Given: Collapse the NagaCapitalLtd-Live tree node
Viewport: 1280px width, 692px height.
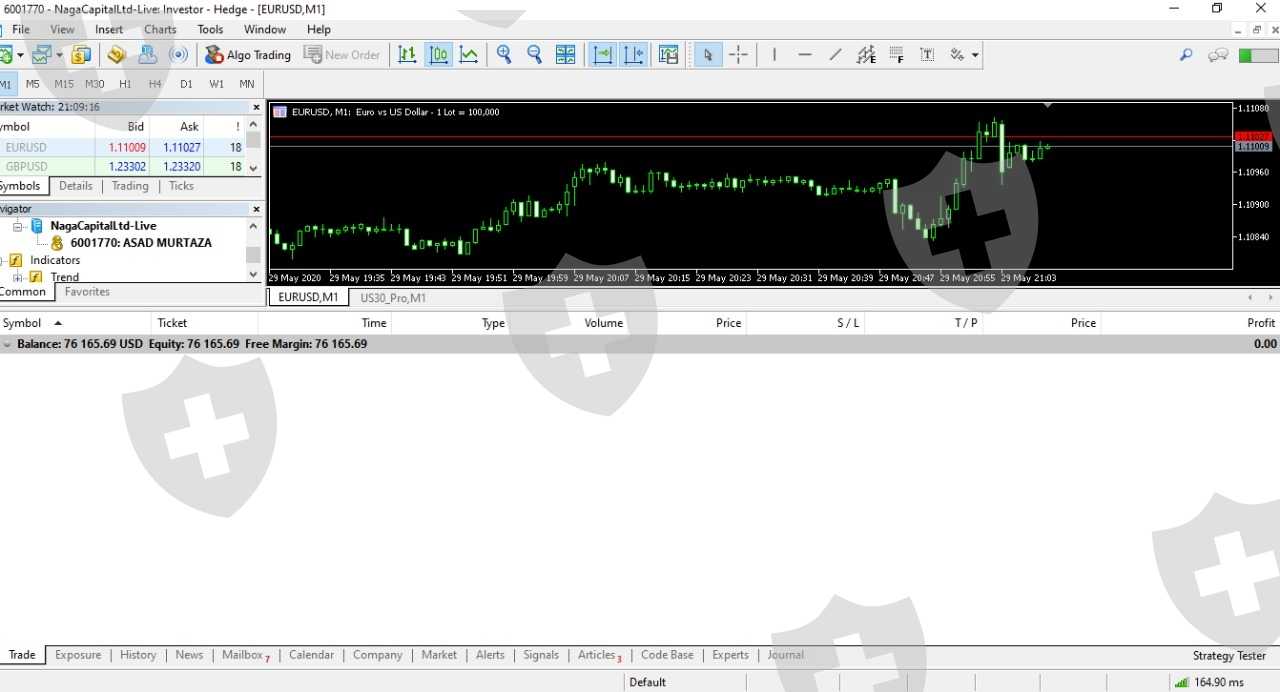Looking at the screenshot, I should (18, 227).
